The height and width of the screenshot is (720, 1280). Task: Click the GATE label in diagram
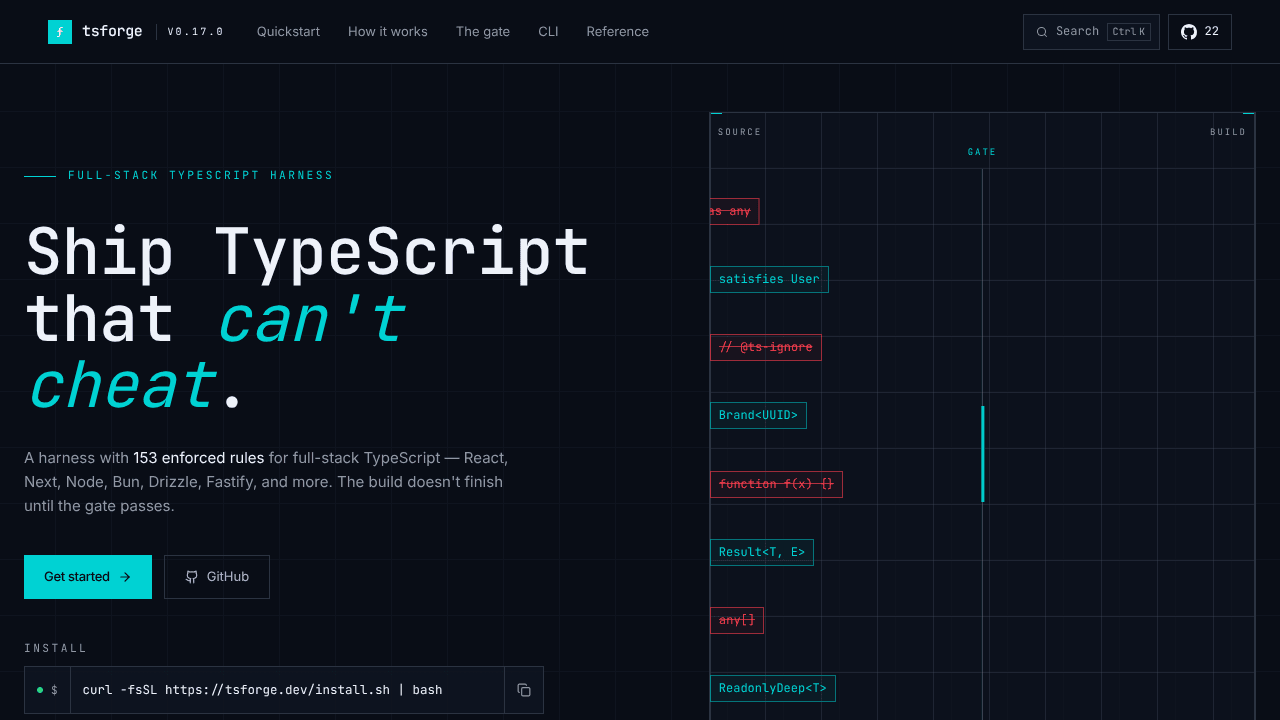click(982, 152)
